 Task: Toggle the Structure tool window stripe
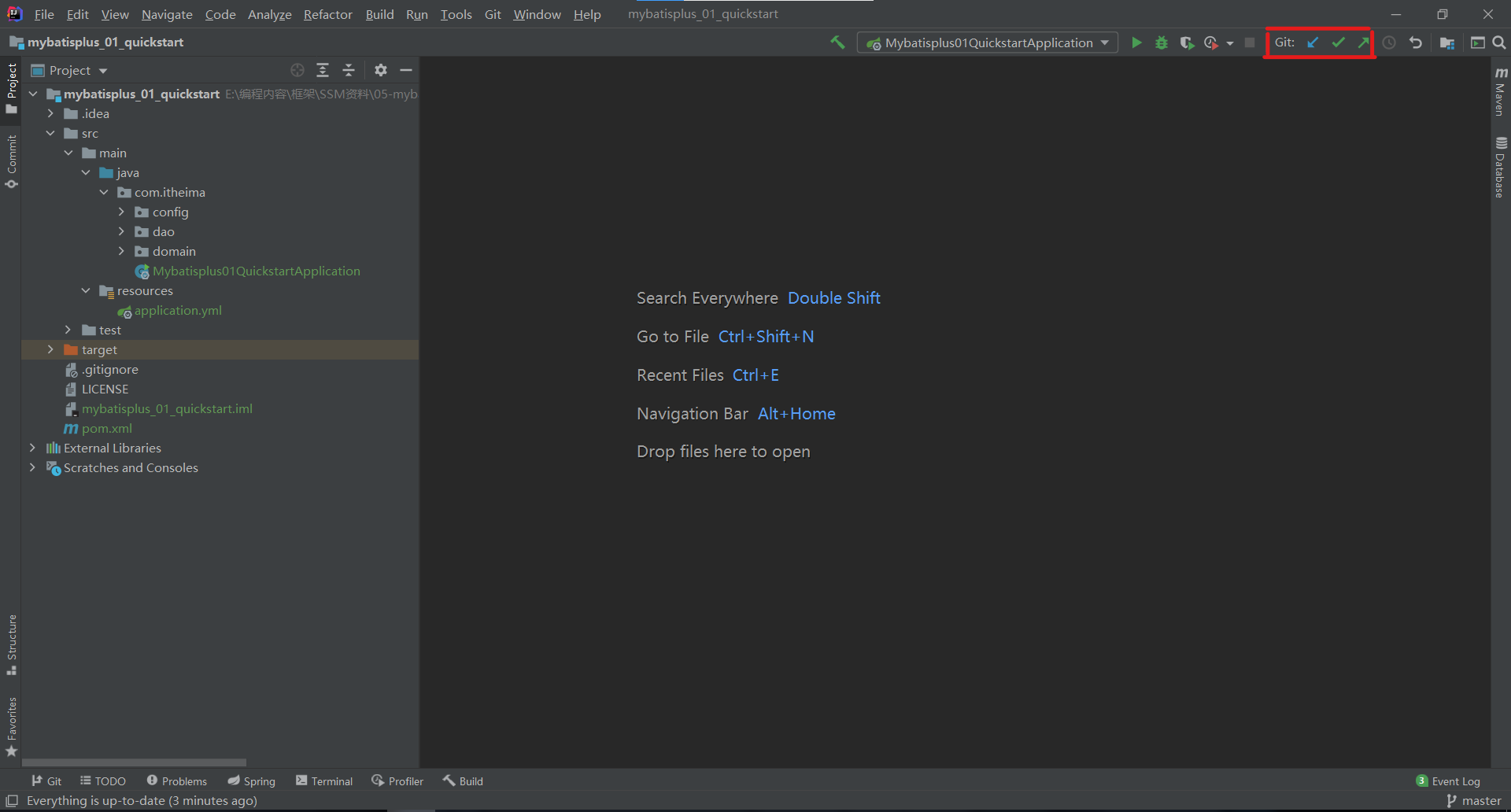point(11,644)
